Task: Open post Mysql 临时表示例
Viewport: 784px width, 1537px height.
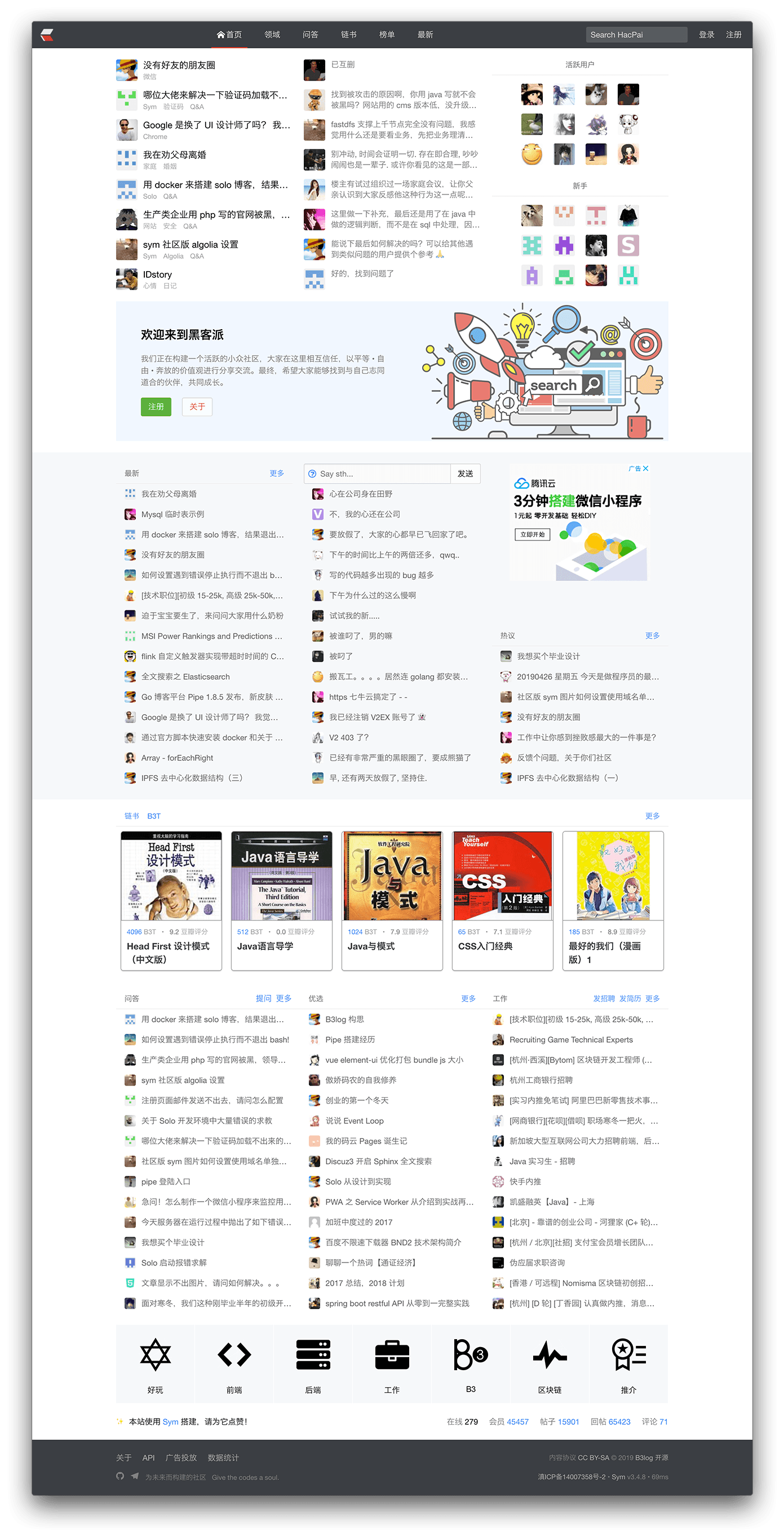Action: point(172,515)
